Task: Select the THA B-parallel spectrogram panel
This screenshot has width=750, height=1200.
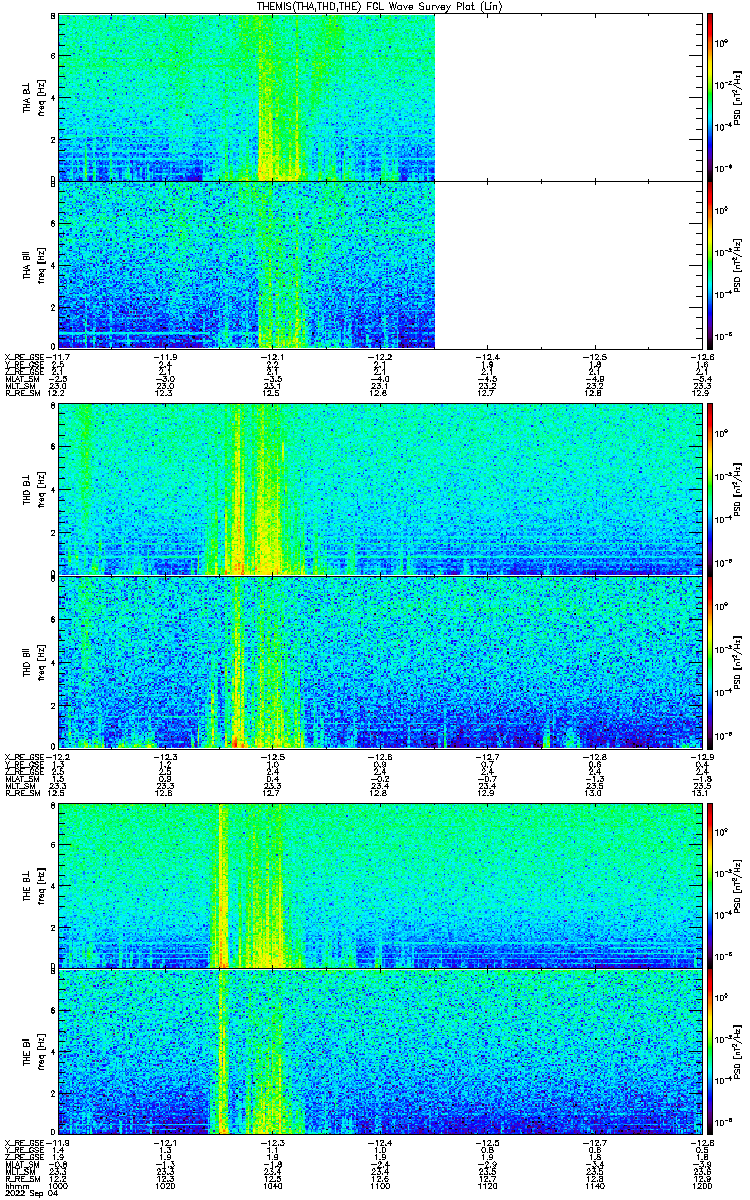Action: 379,264
